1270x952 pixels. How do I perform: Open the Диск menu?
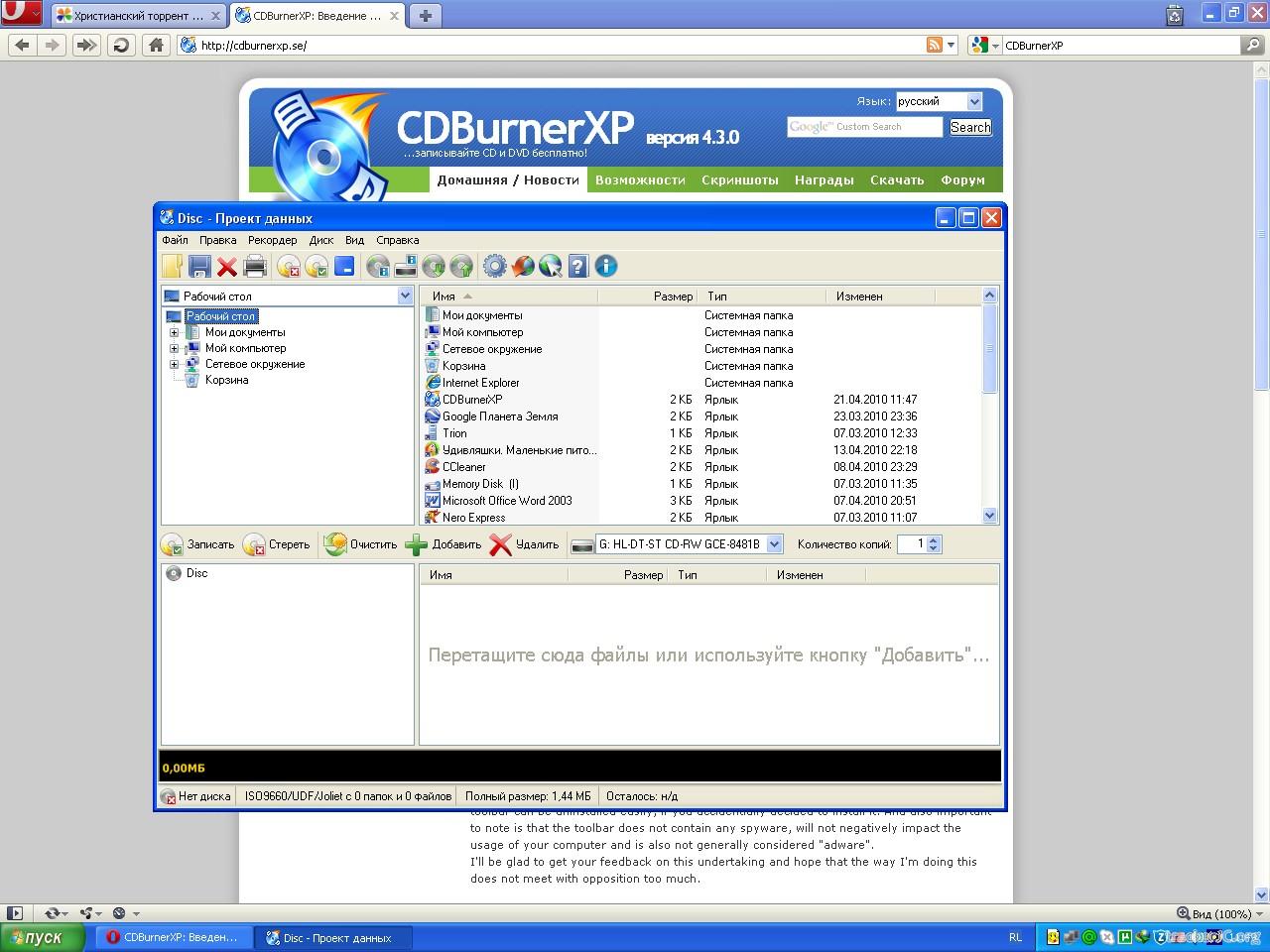point(321,240)
